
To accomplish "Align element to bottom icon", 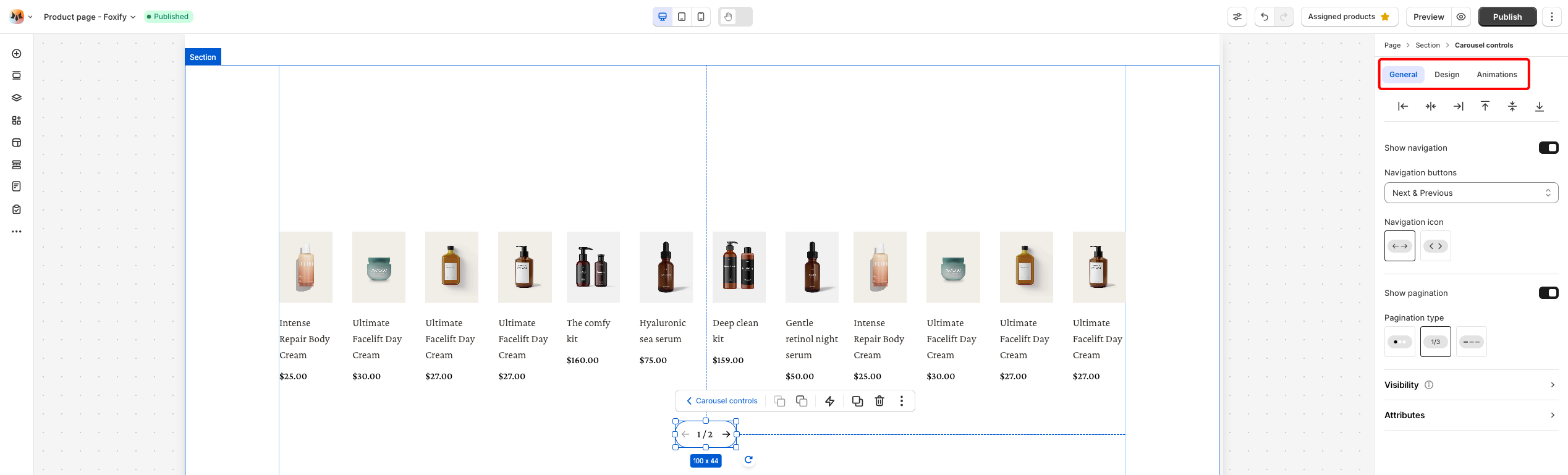I will click(1540, 106).
